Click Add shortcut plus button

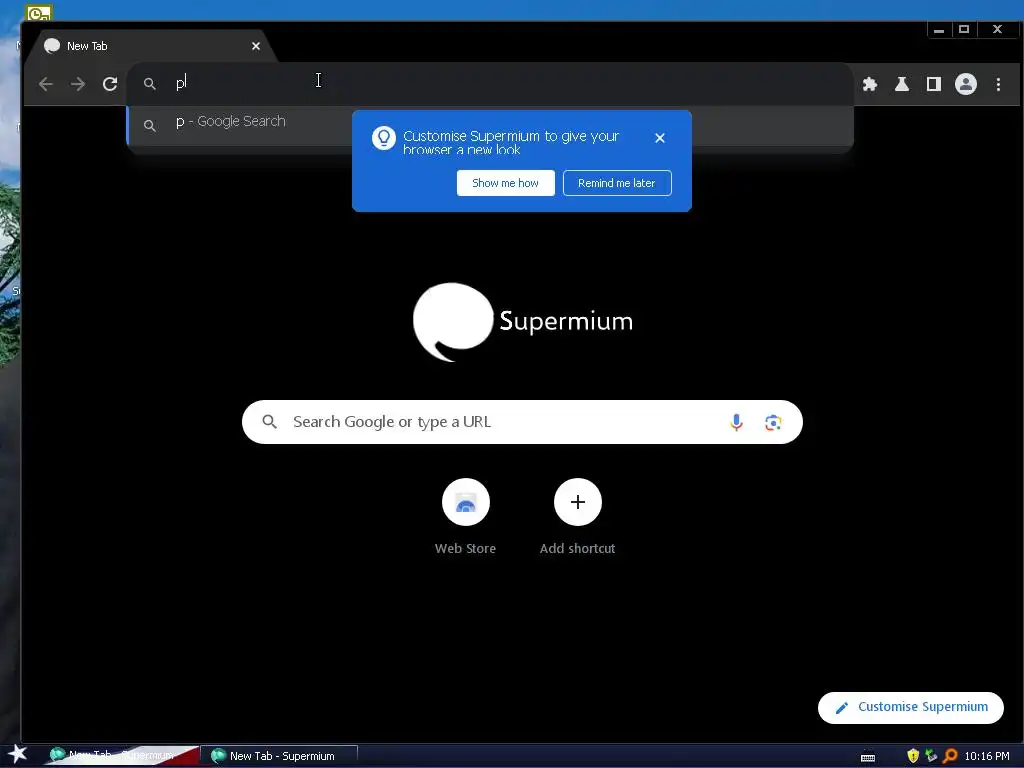click(x=577, y=502)
